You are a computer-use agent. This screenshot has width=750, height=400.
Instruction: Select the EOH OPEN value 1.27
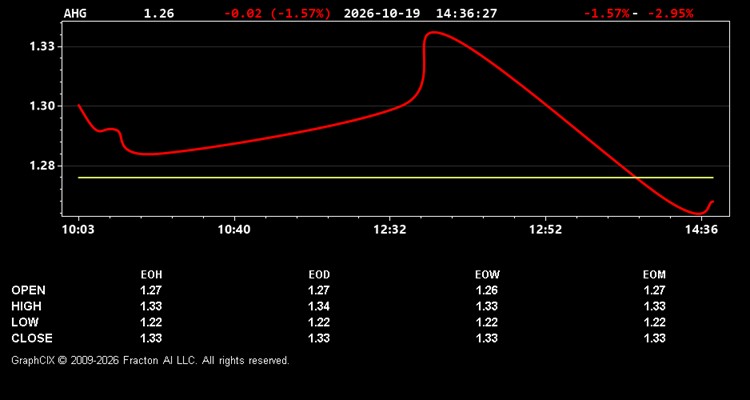[151, 290]
